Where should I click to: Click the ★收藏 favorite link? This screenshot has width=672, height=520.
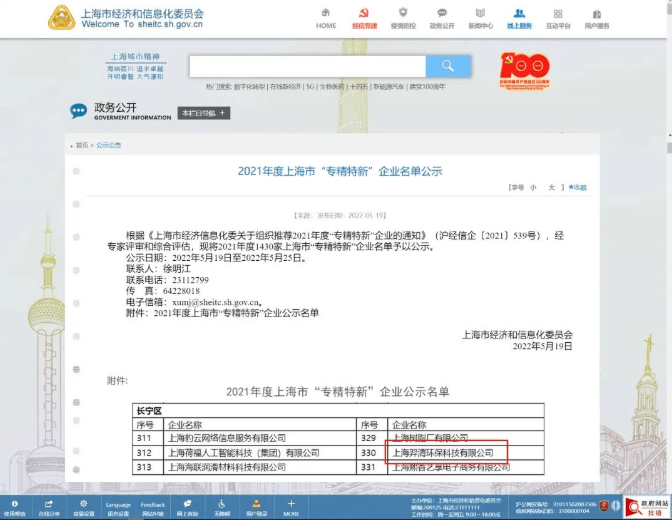click(x=577, y=187)
